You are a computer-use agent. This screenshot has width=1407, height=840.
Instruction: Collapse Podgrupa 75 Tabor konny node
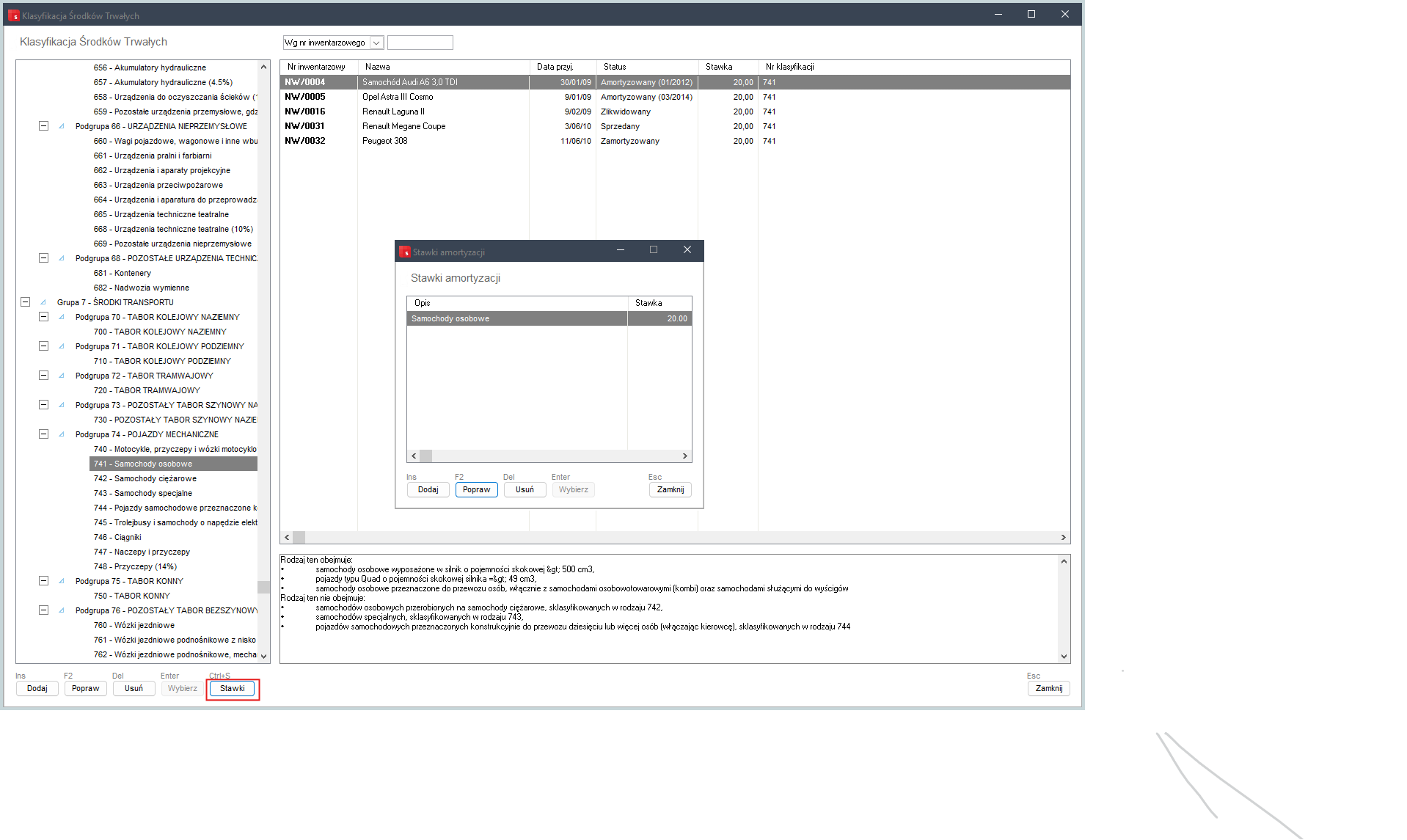[43, 581]
